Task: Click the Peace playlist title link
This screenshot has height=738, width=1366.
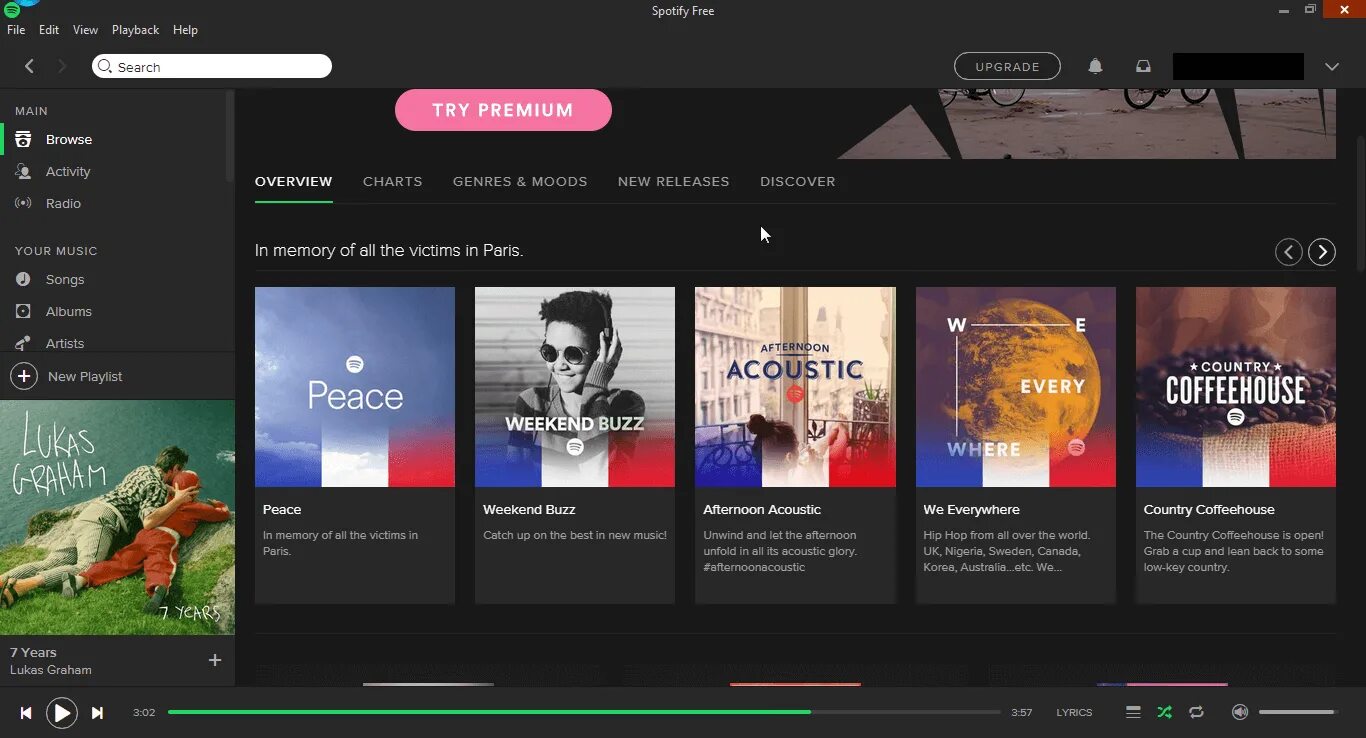Action: tap(282, 510)
